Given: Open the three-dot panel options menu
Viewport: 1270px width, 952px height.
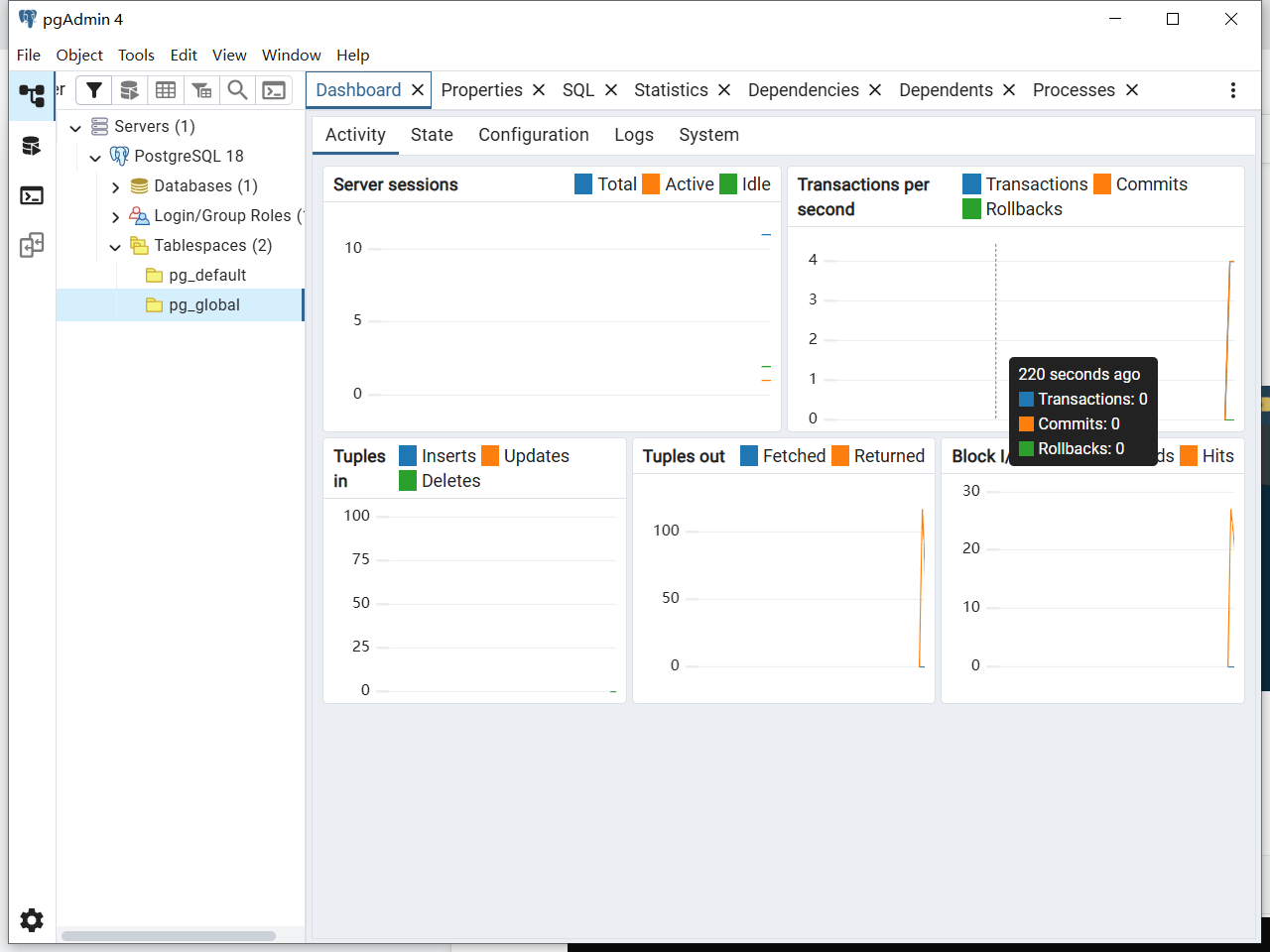Looking at the screenshot, I should click(1233, 90).
